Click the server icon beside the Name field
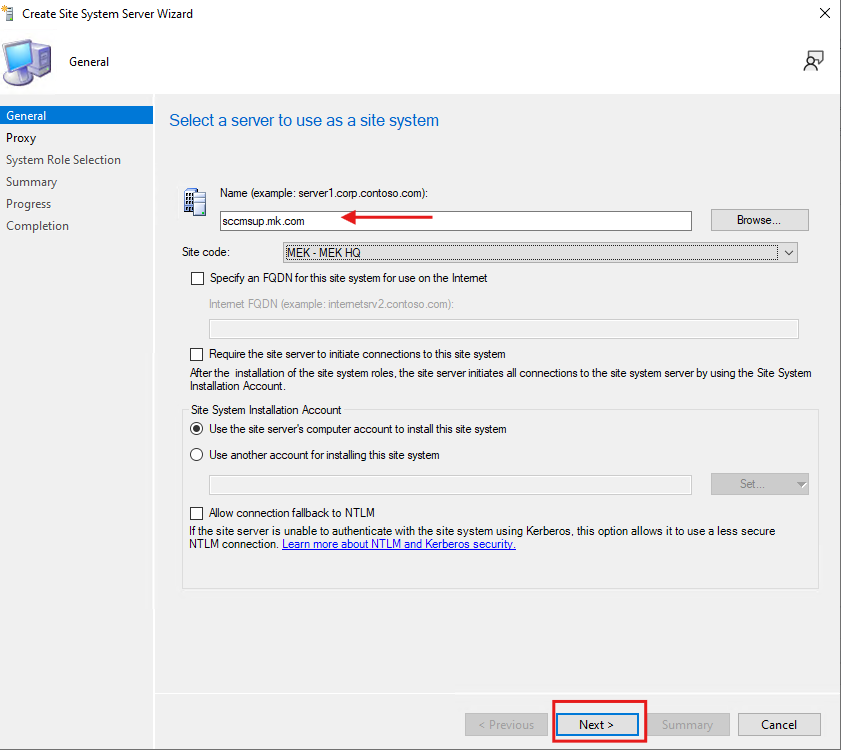The image size is (841, 753). pos(194,201)
